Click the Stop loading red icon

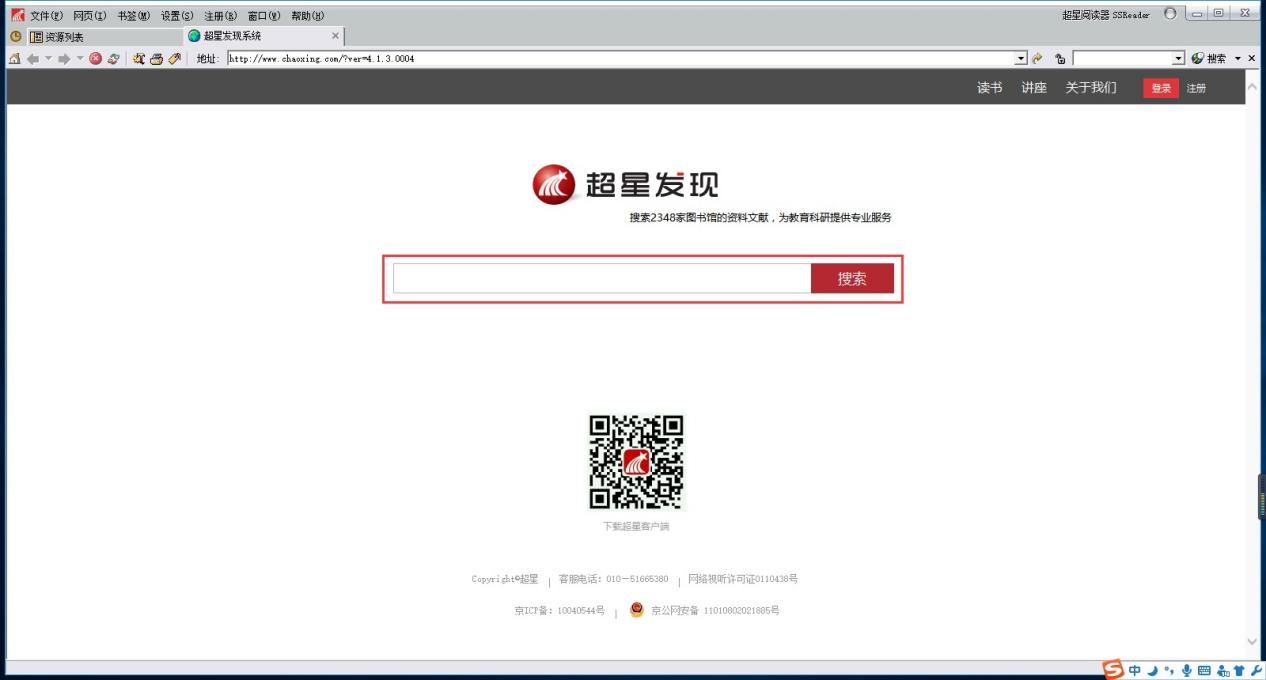coord(95,58)
